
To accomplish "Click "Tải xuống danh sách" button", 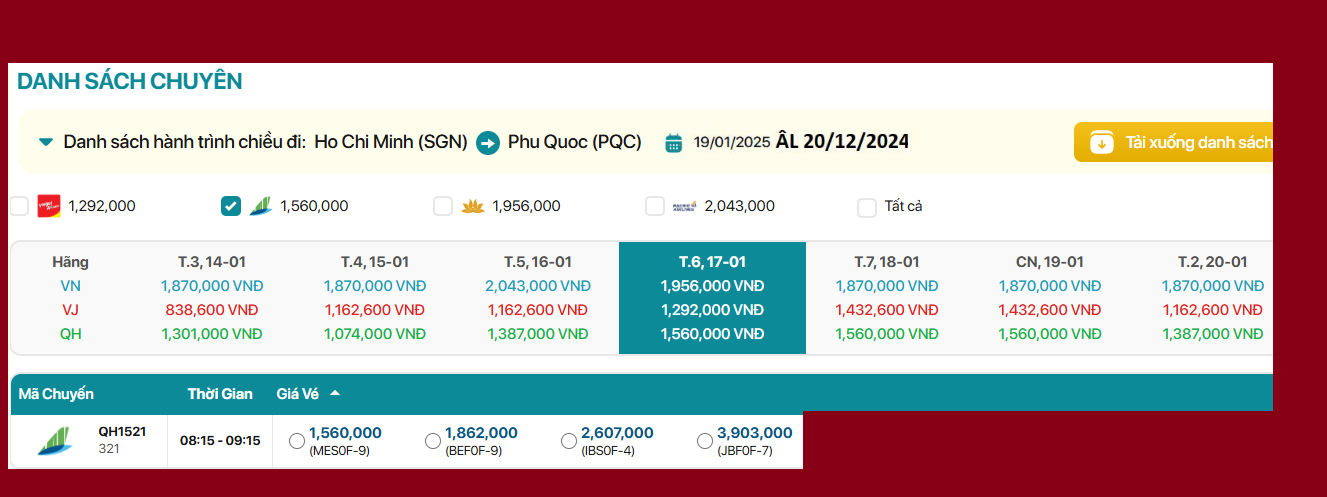I will 1173,142.
